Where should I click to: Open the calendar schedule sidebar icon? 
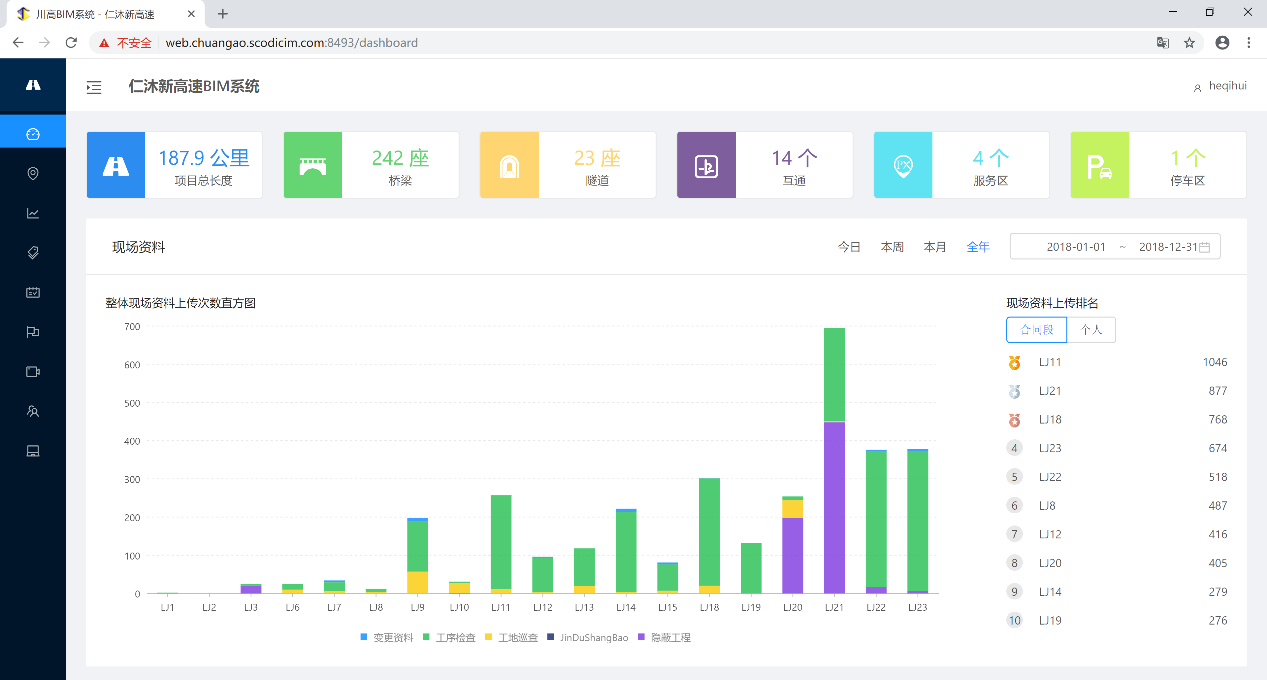33,292
